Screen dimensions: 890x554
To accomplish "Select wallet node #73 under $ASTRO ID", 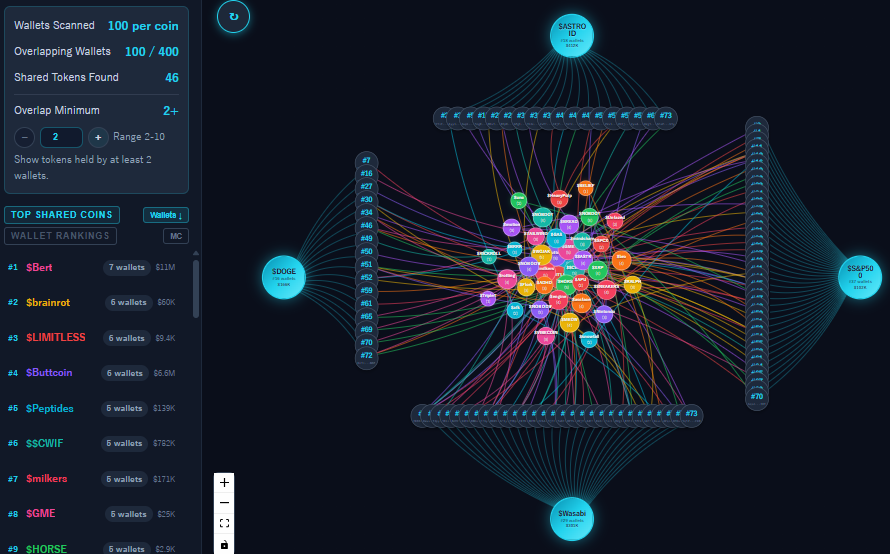I will click(x=666, y=117).
